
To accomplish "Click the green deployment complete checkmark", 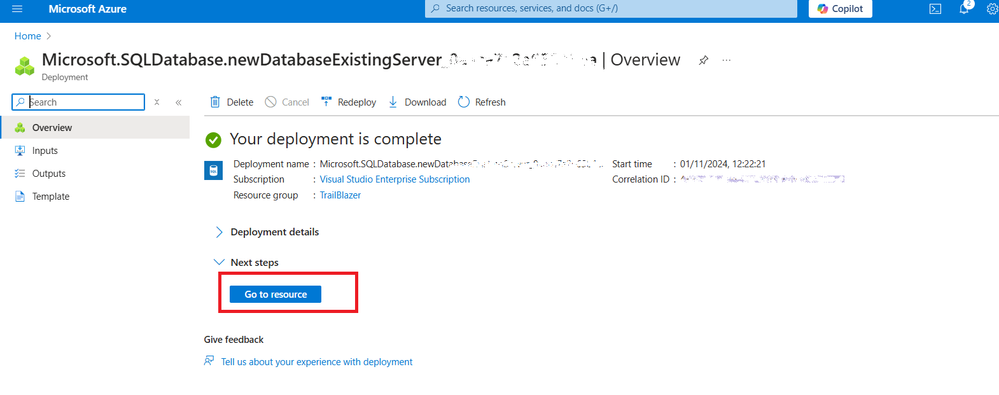I will 213,139.
